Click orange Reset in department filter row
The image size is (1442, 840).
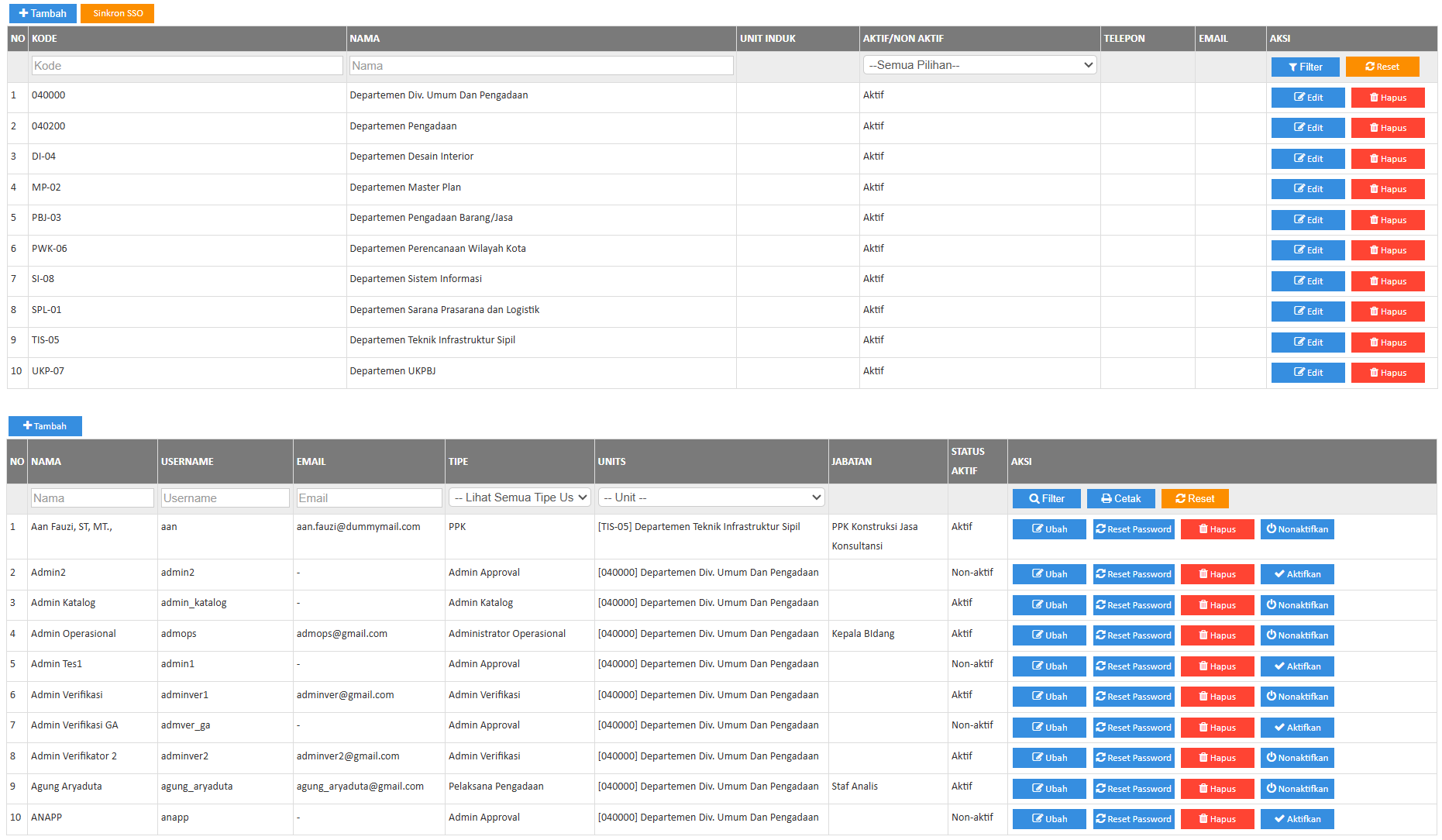point(1382,67)
